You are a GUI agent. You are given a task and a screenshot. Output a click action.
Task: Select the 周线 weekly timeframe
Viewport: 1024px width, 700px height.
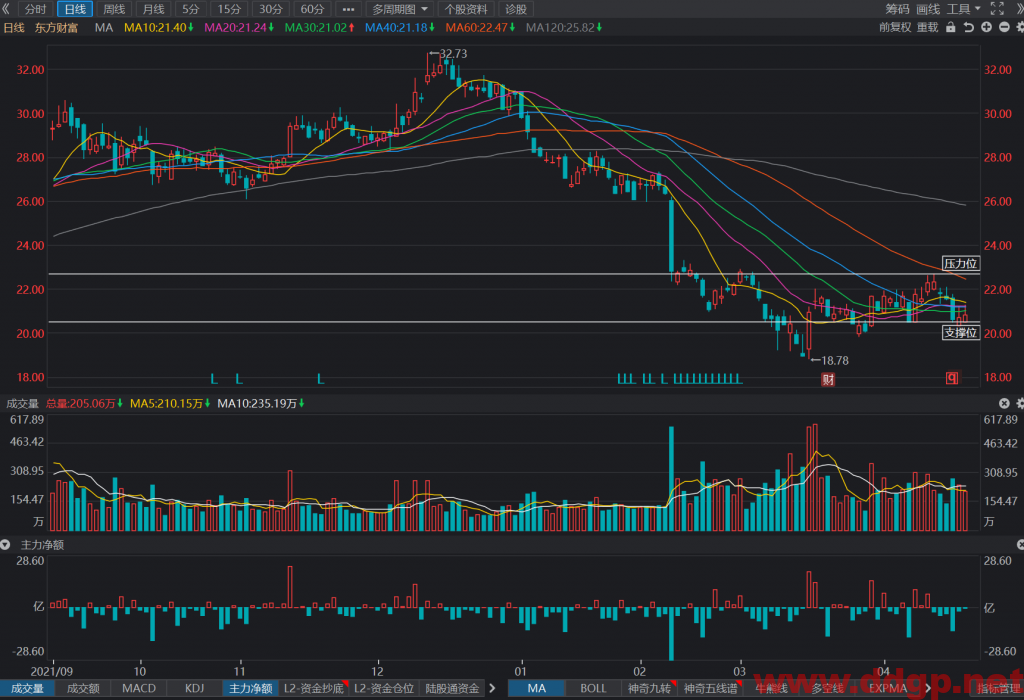(x=114, y=9)
